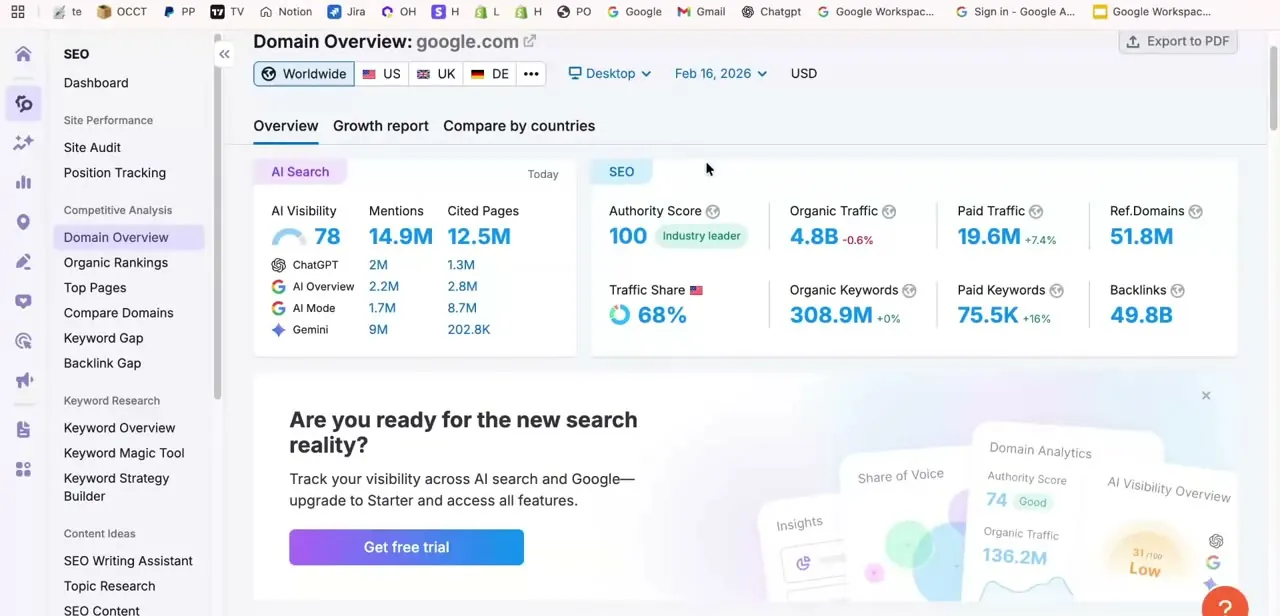Select the SEO toolkit icon in left rail
This screenshot has width=1280, height=616.
coord(23,103)
